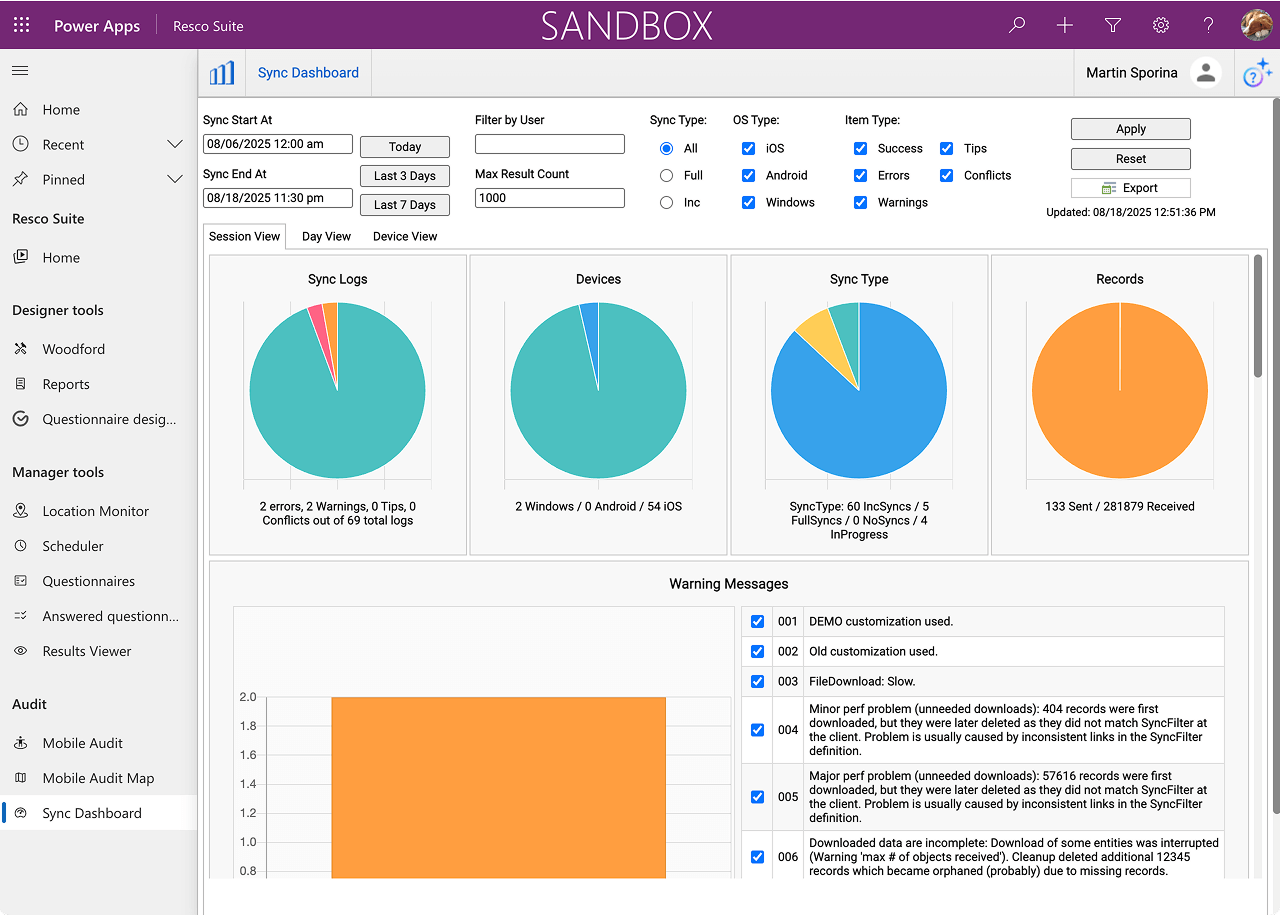The height and width of the screenshot is (915, 1280).
Task: Toggle the Conflicts item type checkbox
Action: [x=947, y=176]
